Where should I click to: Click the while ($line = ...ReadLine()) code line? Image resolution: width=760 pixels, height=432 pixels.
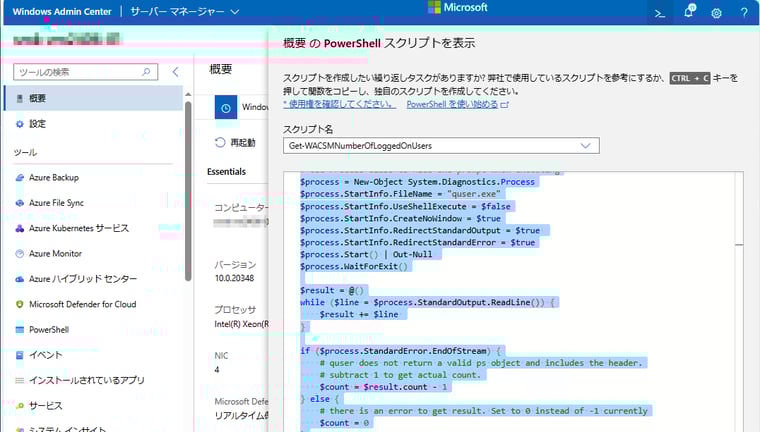click(x=427, y=303)
